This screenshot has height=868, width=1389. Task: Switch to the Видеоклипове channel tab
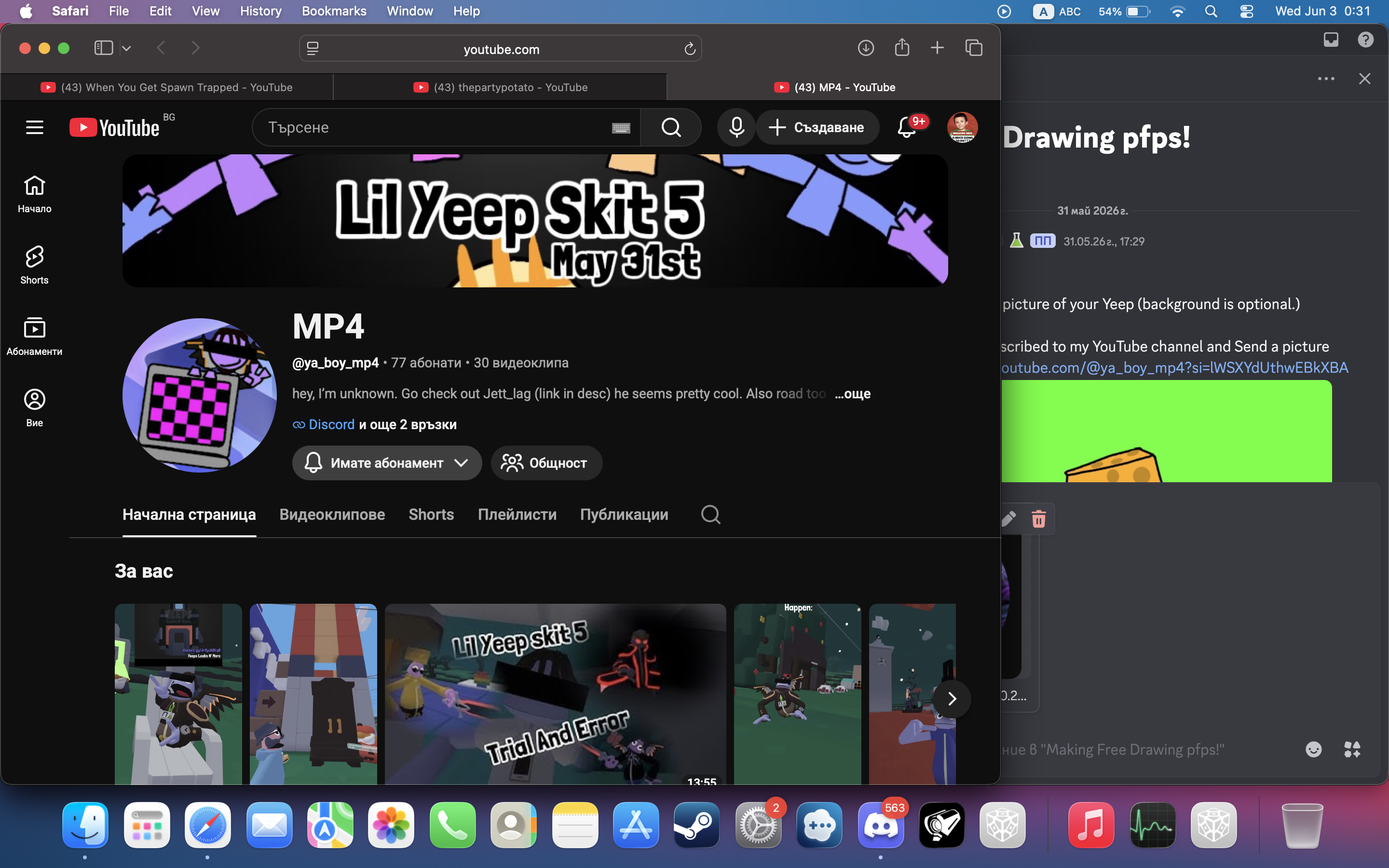332,515
